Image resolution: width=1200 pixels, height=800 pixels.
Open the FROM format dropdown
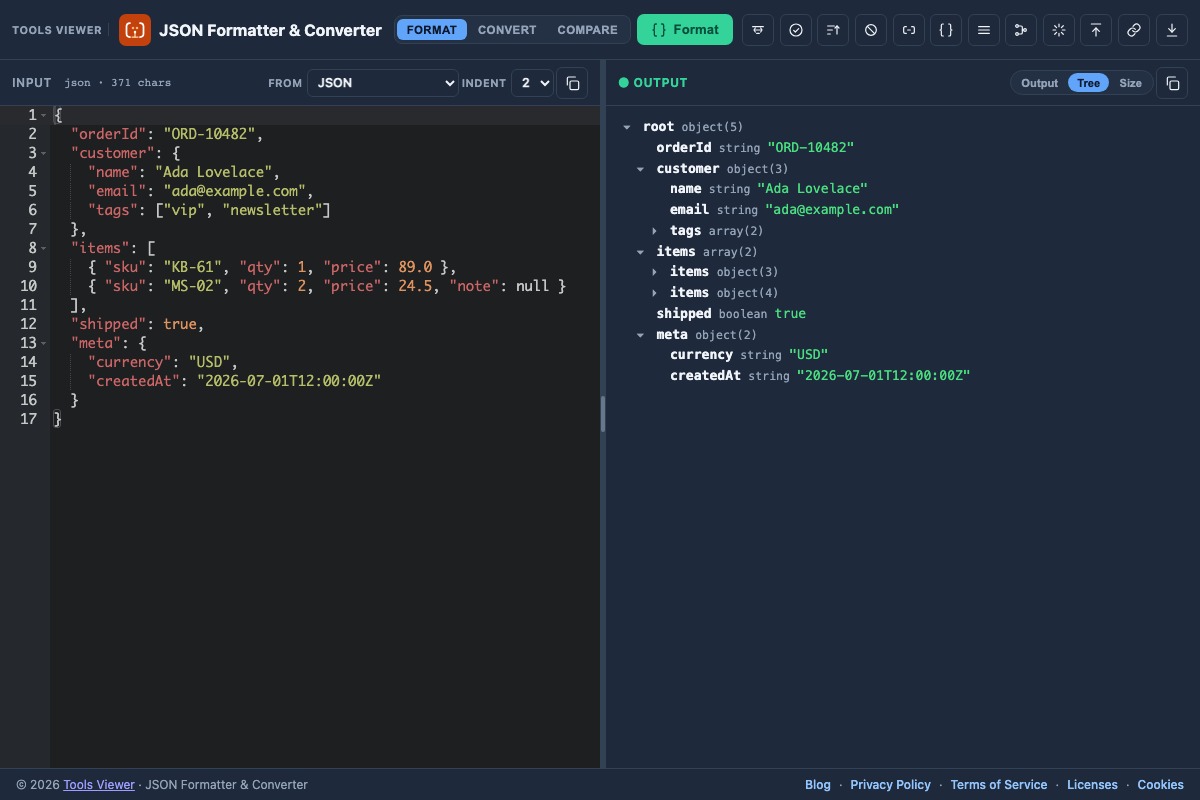383,83
